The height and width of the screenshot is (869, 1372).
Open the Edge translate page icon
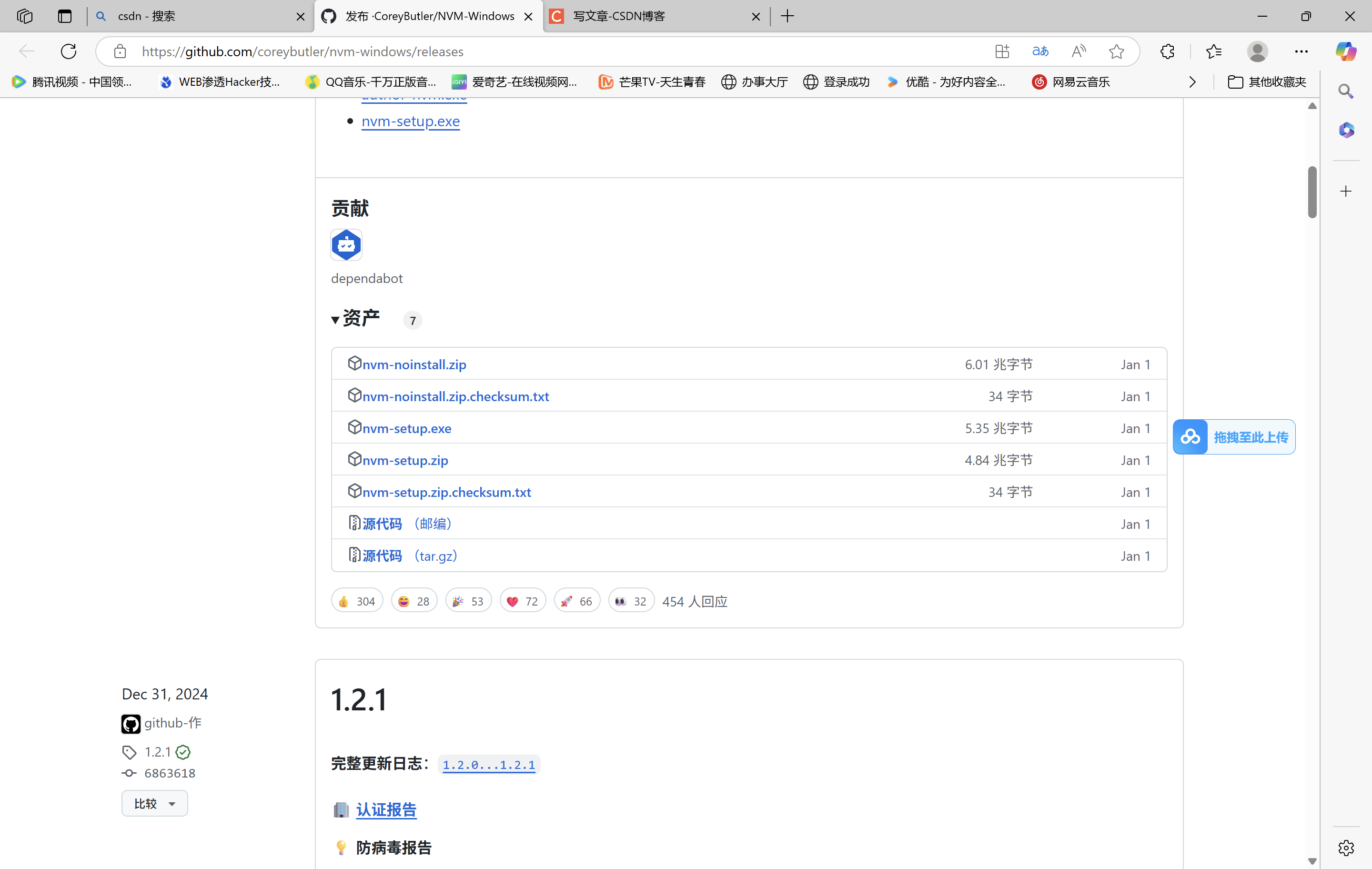click(x=1040, y=51)
